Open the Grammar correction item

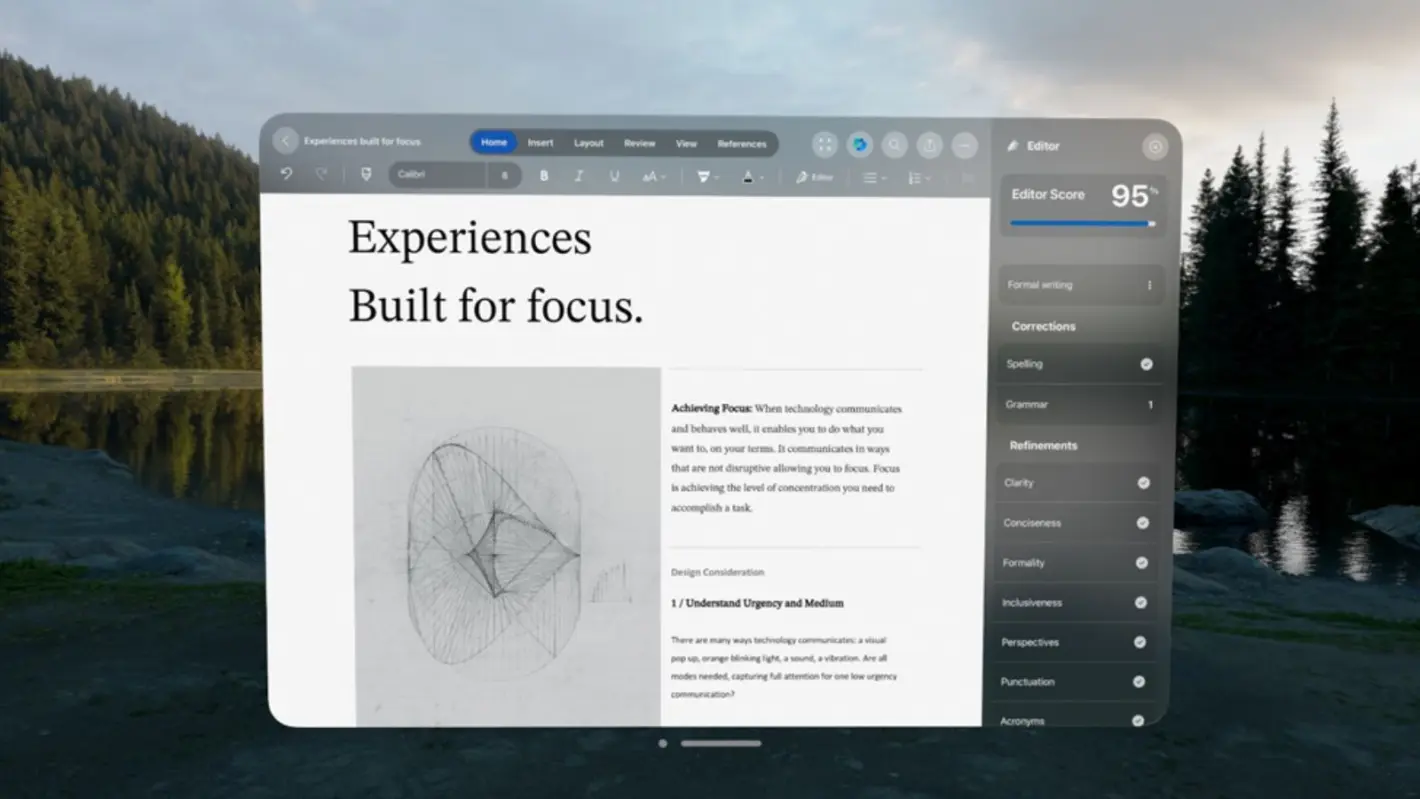click(x=1078, y=404)
